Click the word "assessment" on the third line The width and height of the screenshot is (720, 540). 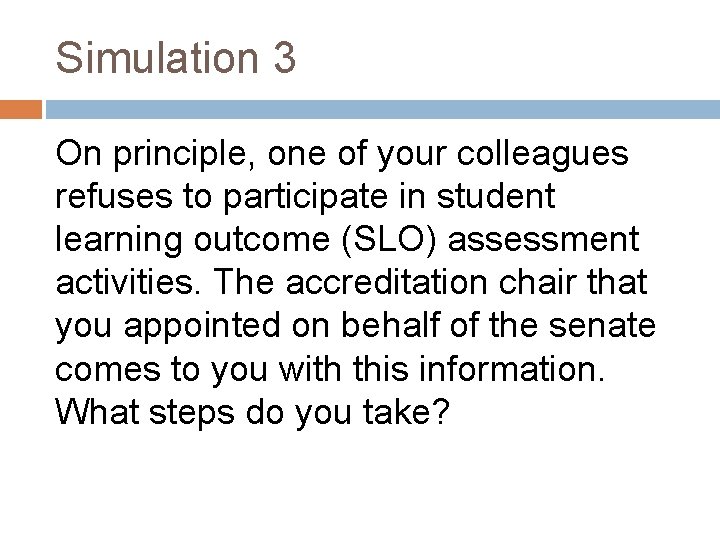click(x=543, y=240)
